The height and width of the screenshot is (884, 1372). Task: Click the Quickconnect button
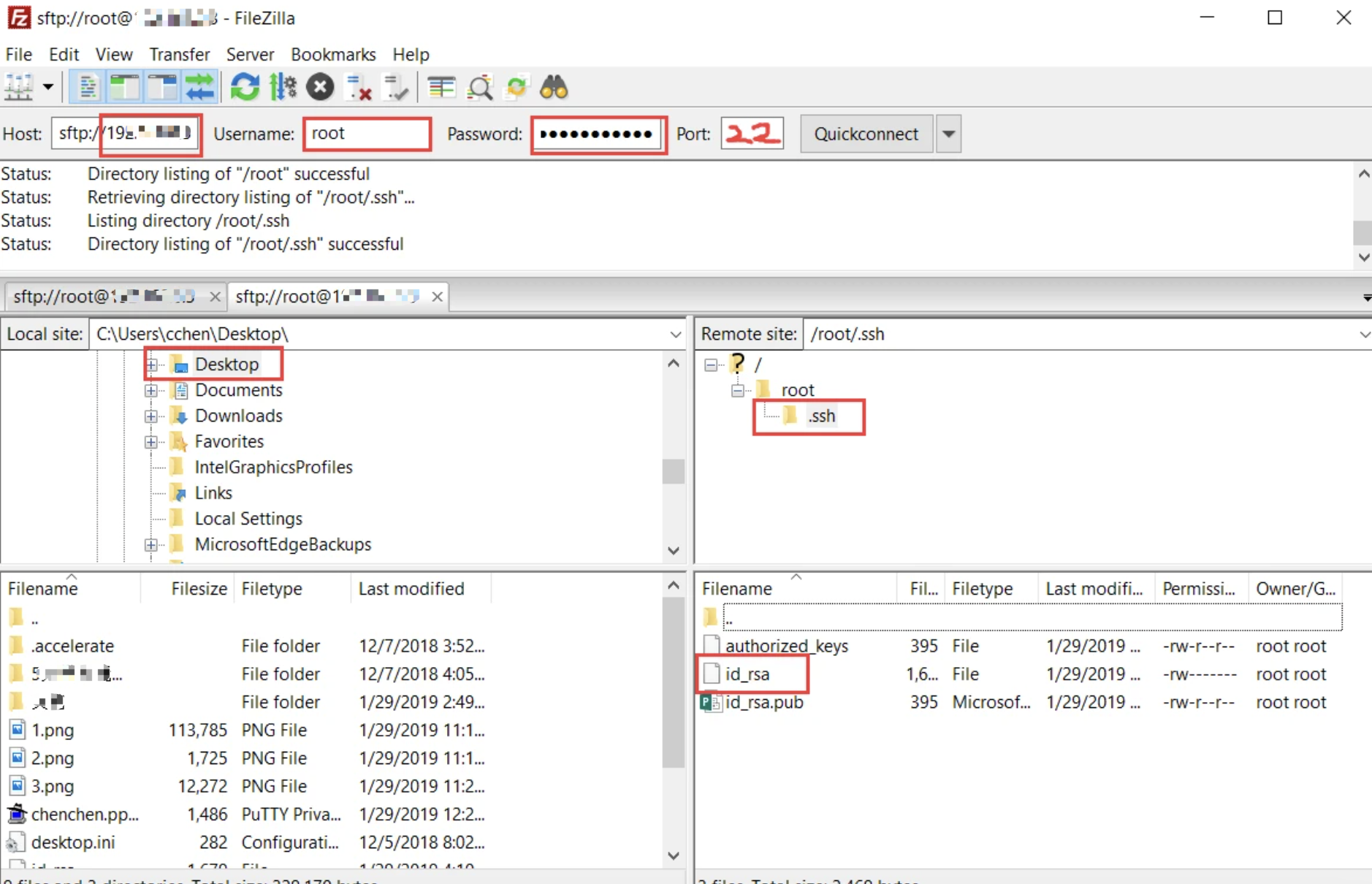[x=866, y=134]
